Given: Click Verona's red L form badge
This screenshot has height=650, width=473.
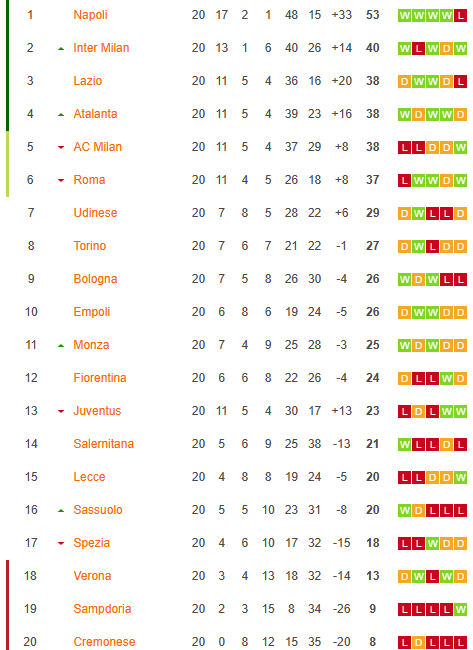Looking at the screenshot, I should [x=432, y=577].
